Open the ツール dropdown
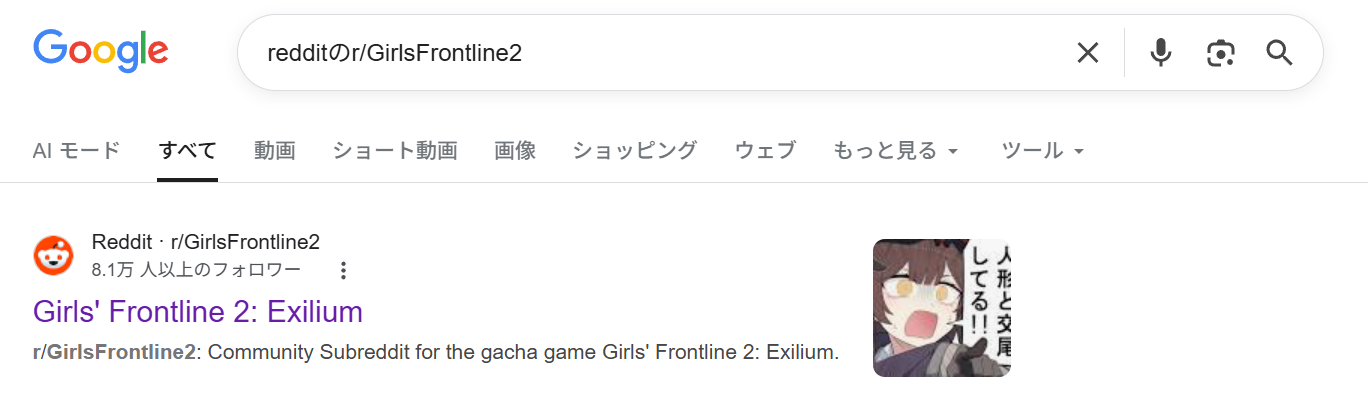 coord(1043,151)
